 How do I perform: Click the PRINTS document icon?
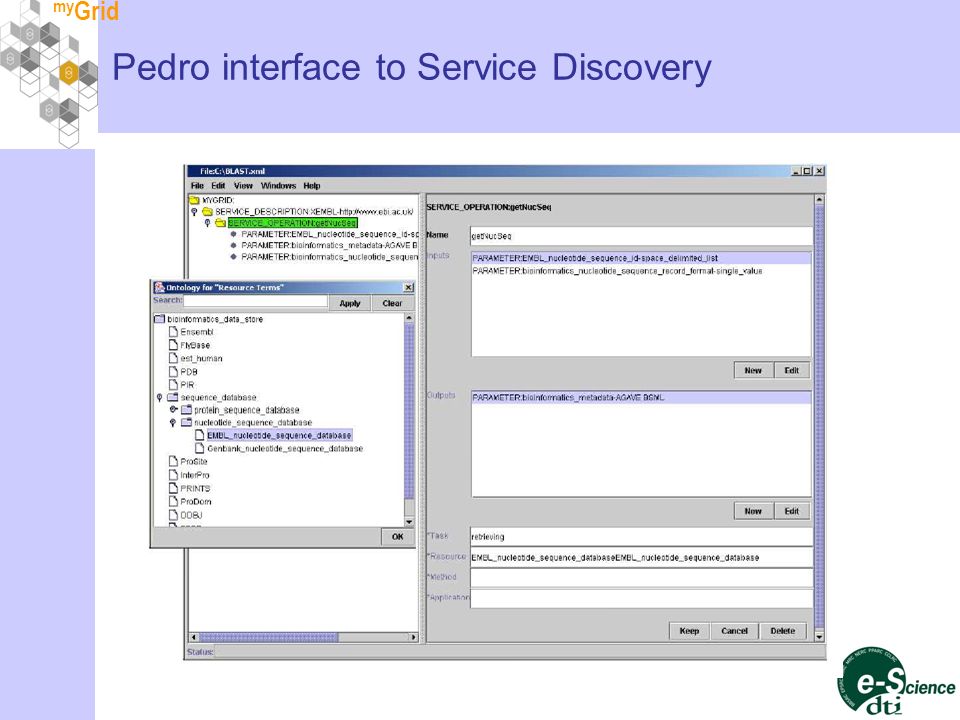click(173, 489)
